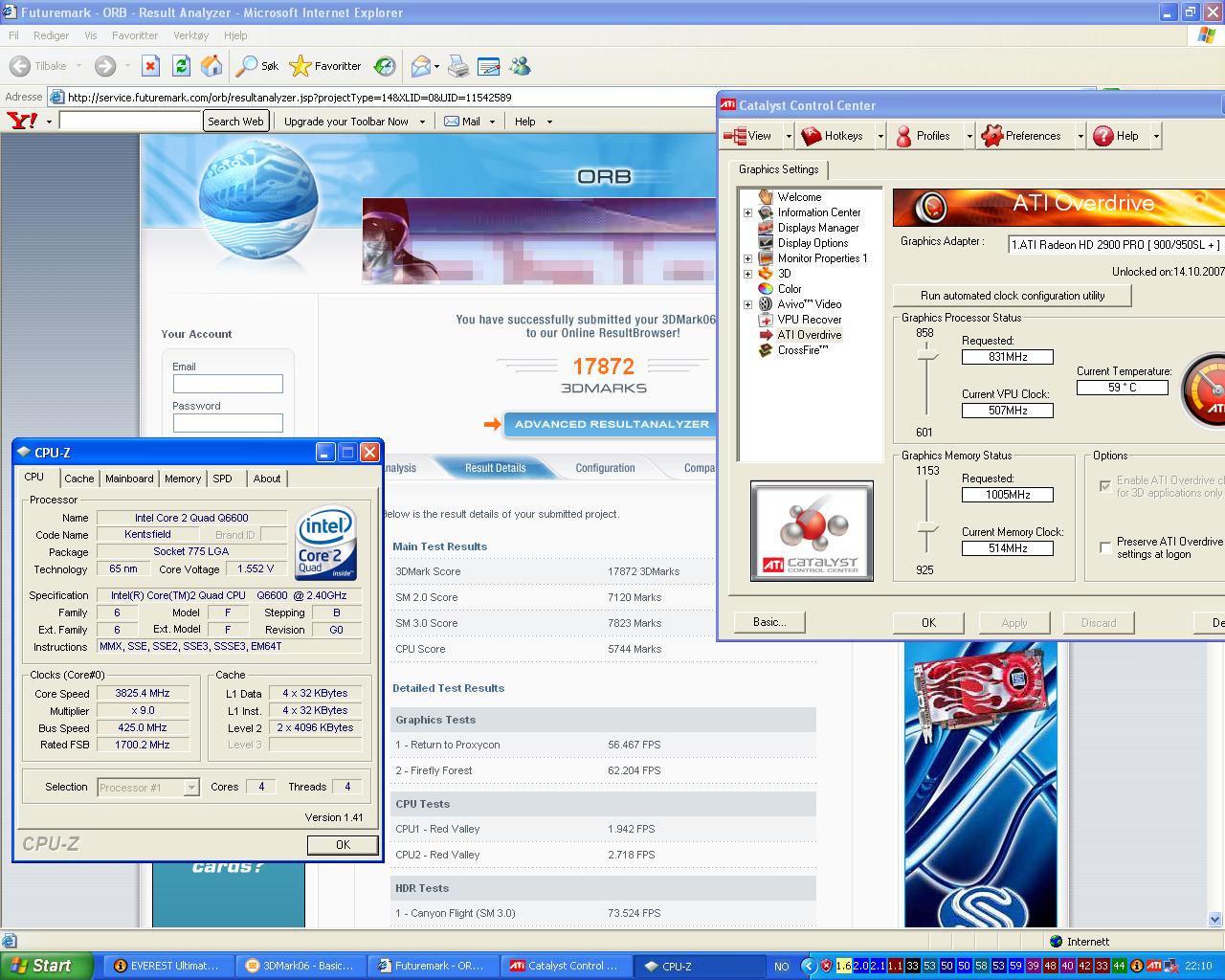This screenshot has height=980, width=1225.
Task: Click the Home page icon
Action: (212, 66)
